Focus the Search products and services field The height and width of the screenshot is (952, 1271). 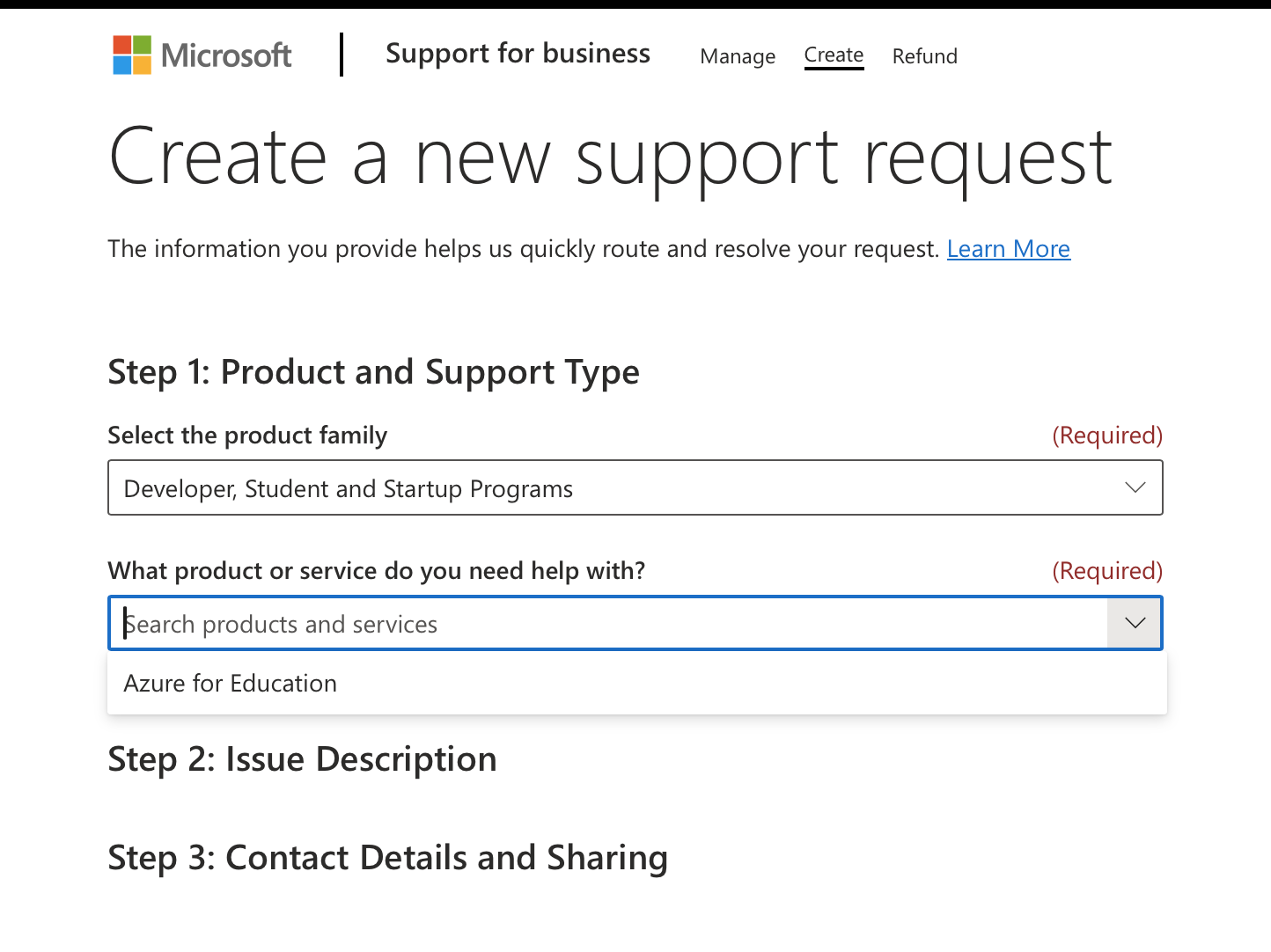(x=607, y=624)
